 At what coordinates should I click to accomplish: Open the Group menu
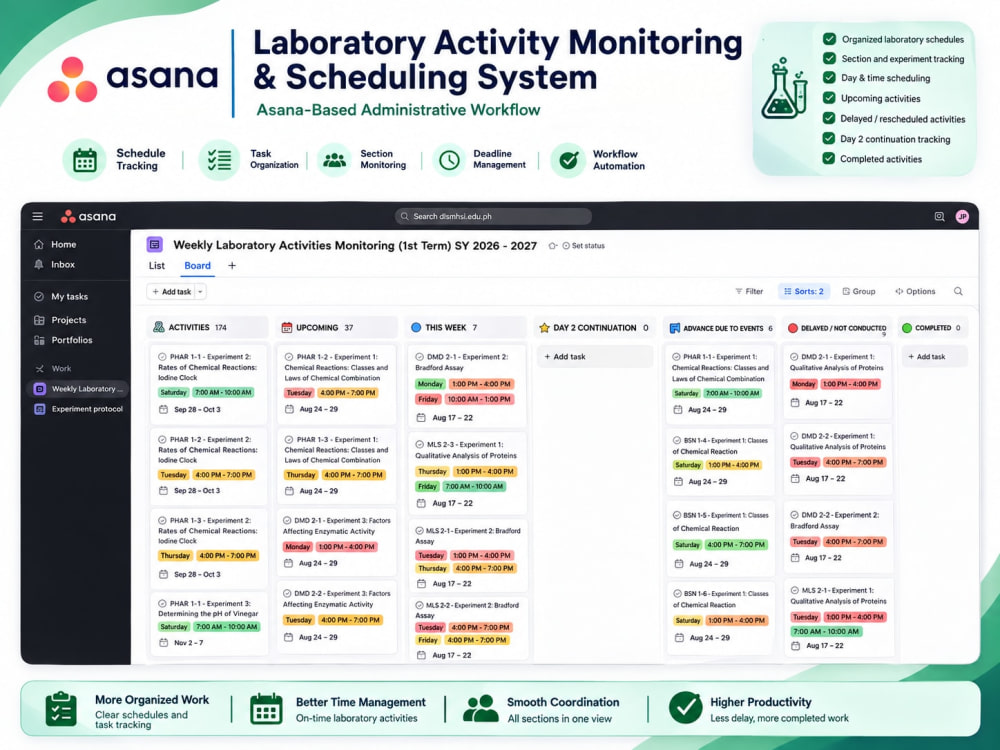point(858,291)
